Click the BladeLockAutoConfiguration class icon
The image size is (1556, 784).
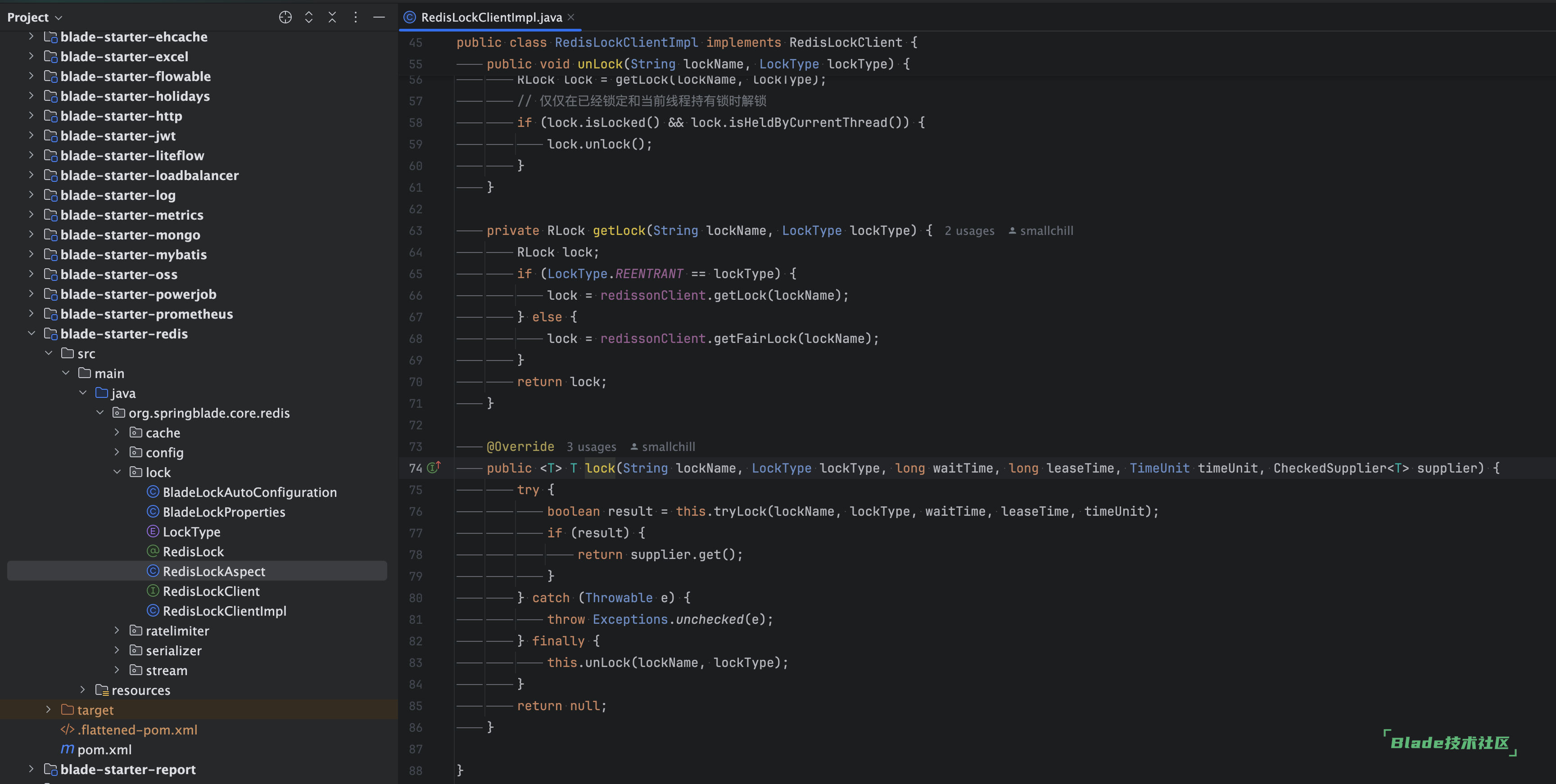(x=154, y=491)
